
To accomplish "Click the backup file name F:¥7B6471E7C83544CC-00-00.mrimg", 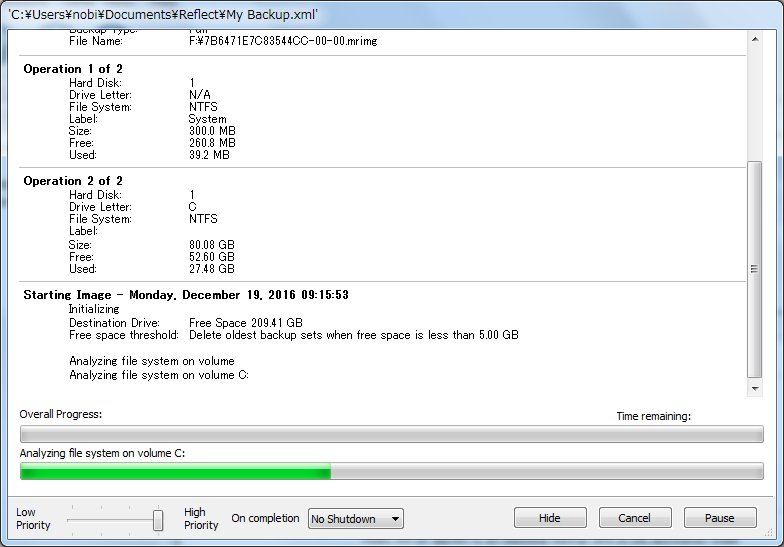I will 283,41.
